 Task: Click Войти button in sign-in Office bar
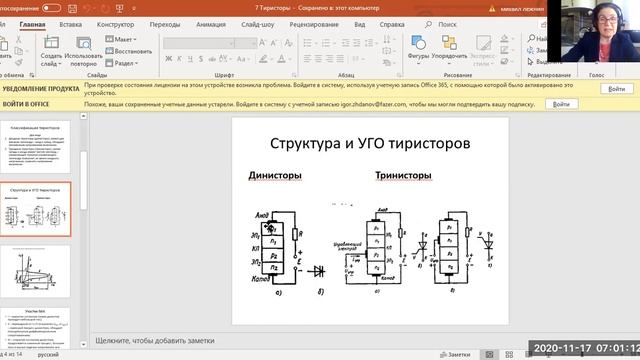[561, 104]
